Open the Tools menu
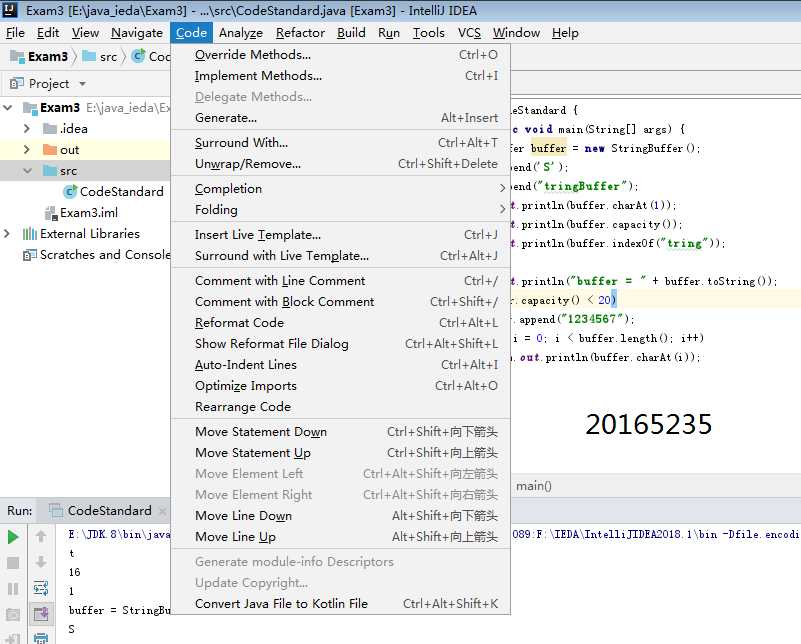The width and height of the screenshot is (801, 644). click(429, 33)
